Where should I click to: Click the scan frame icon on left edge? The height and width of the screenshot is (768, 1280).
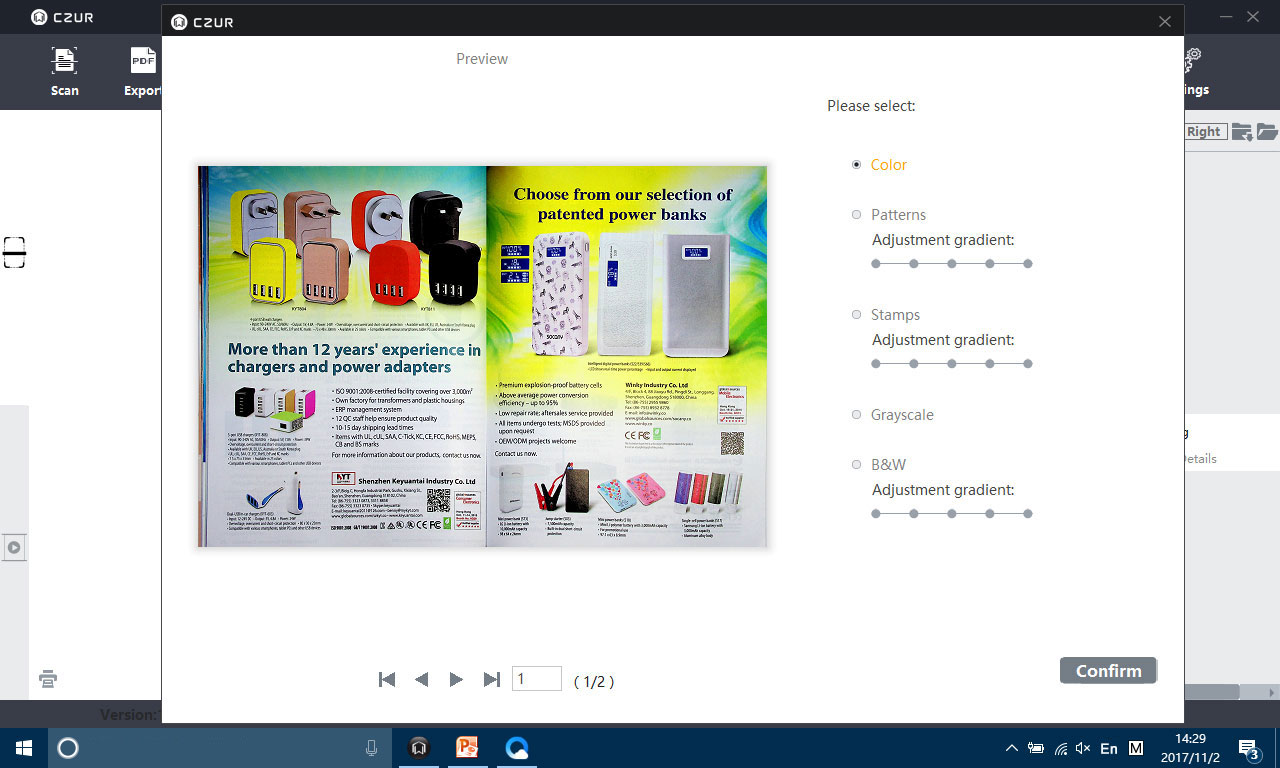click(x=14, y=252)
